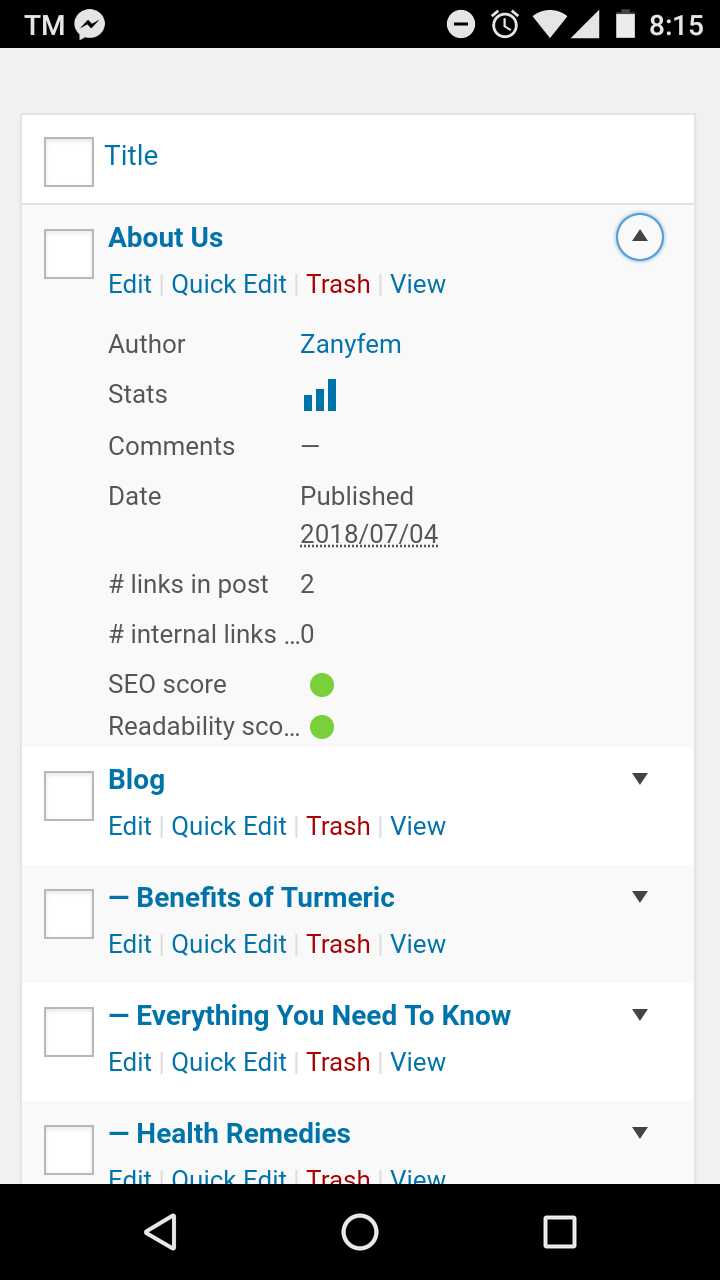Expand details for the Blog page
Viewport: 720px width, 1280px height.
[640, 780]
